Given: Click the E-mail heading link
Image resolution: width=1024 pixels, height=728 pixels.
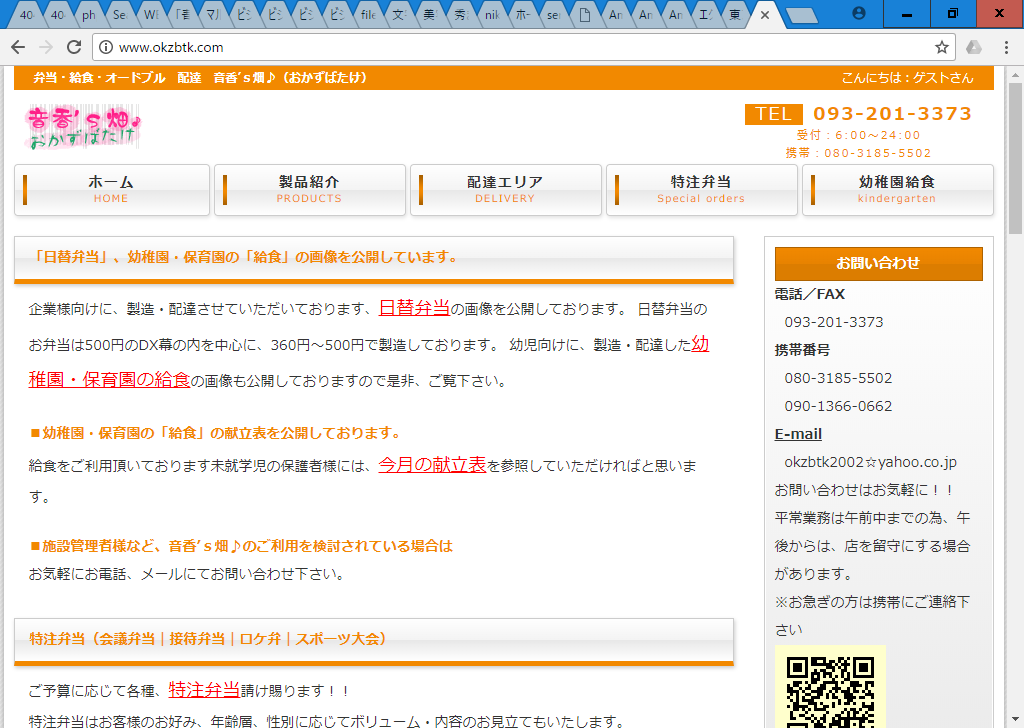Looking at the screenshot, I should [798, 434].
